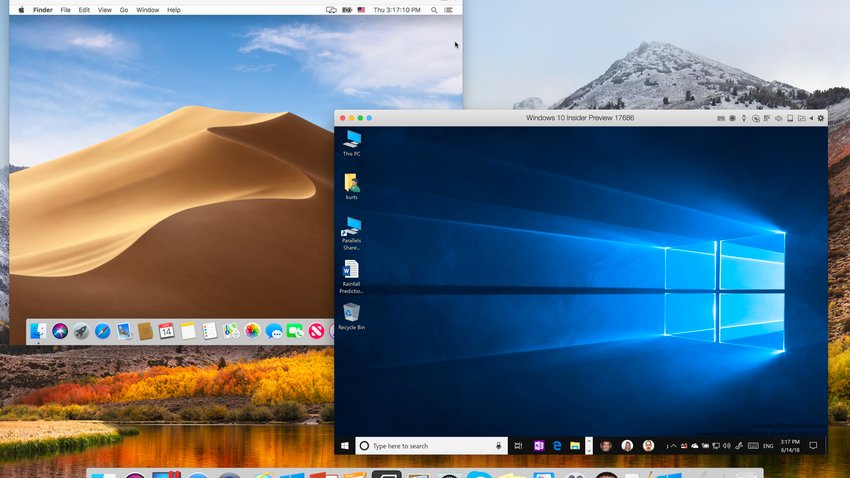Click the touch keyboard icon in Windows tray
The height and width of the screenshot is (478, 850).
coord(754,446)
